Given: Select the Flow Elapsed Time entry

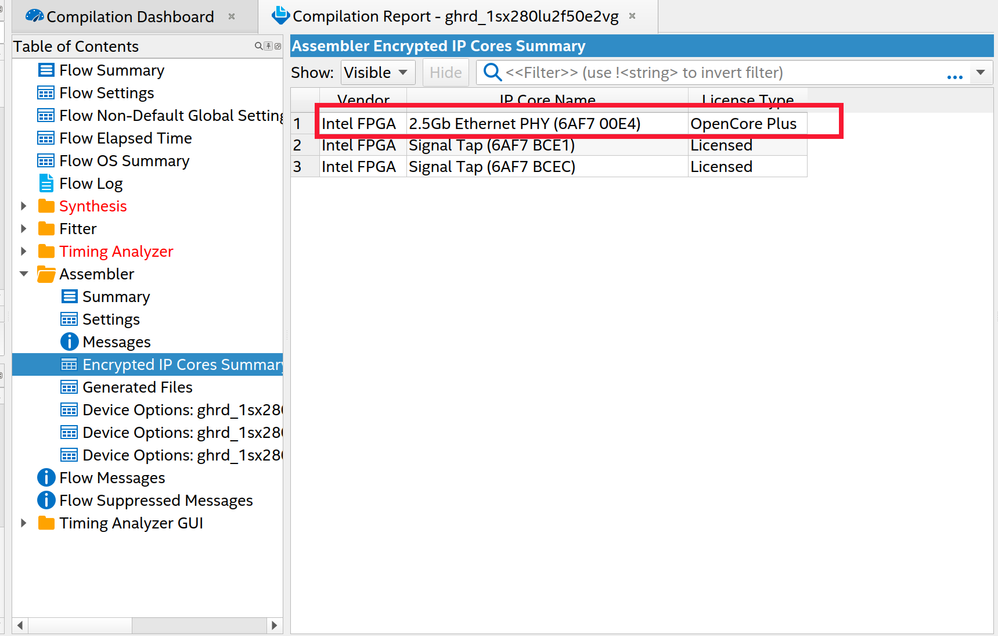Looking at the screenshot, I should [125, 138].
